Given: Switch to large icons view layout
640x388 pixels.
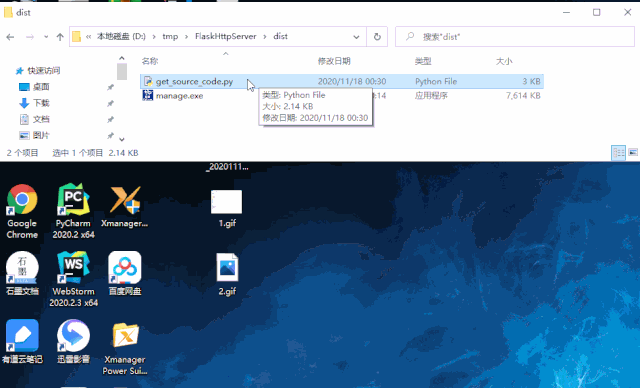Looking at the screenshot, I should (x=633, y=153).
